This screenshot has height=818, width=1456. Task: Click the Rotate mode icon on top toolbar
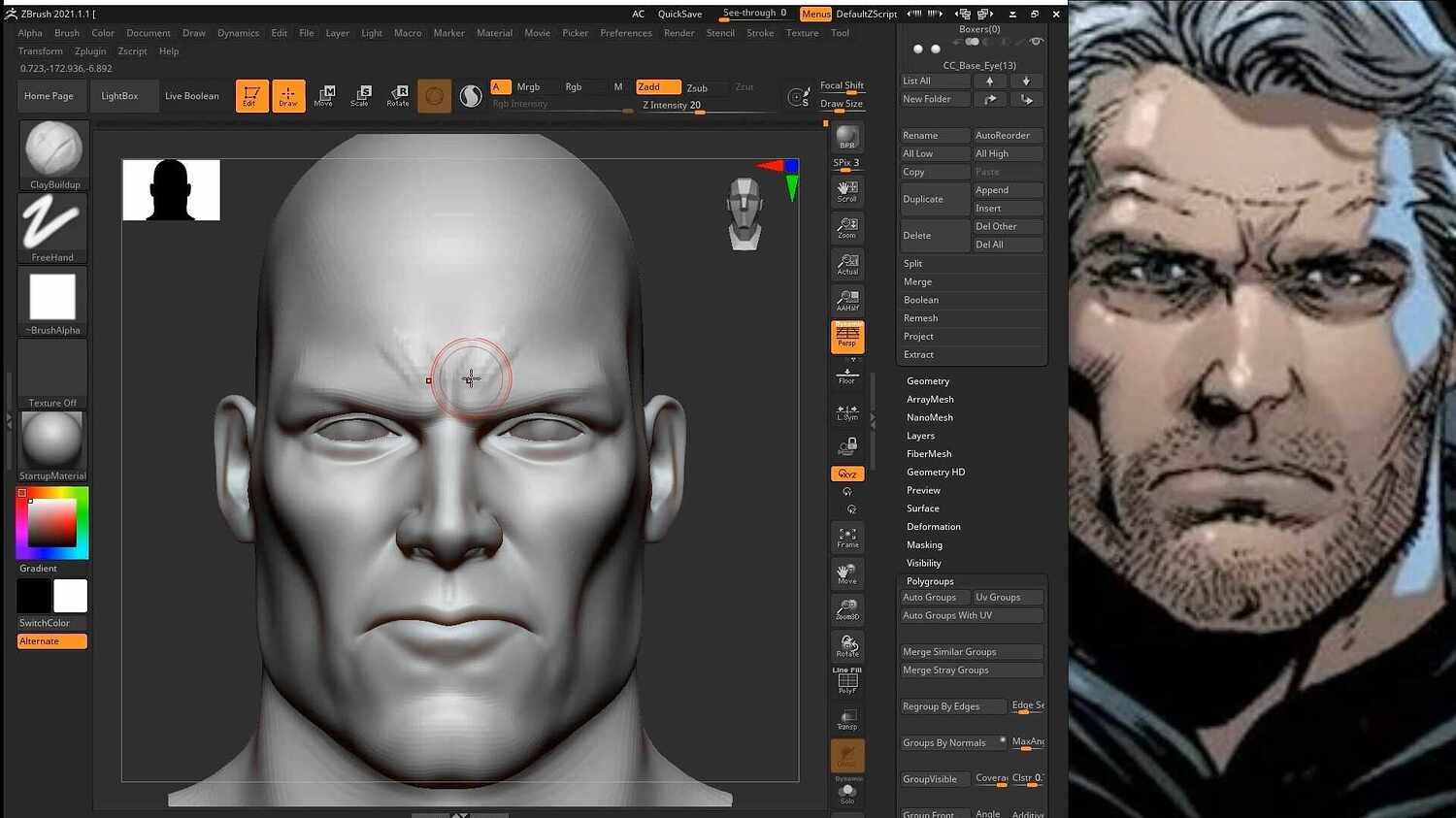397,95
